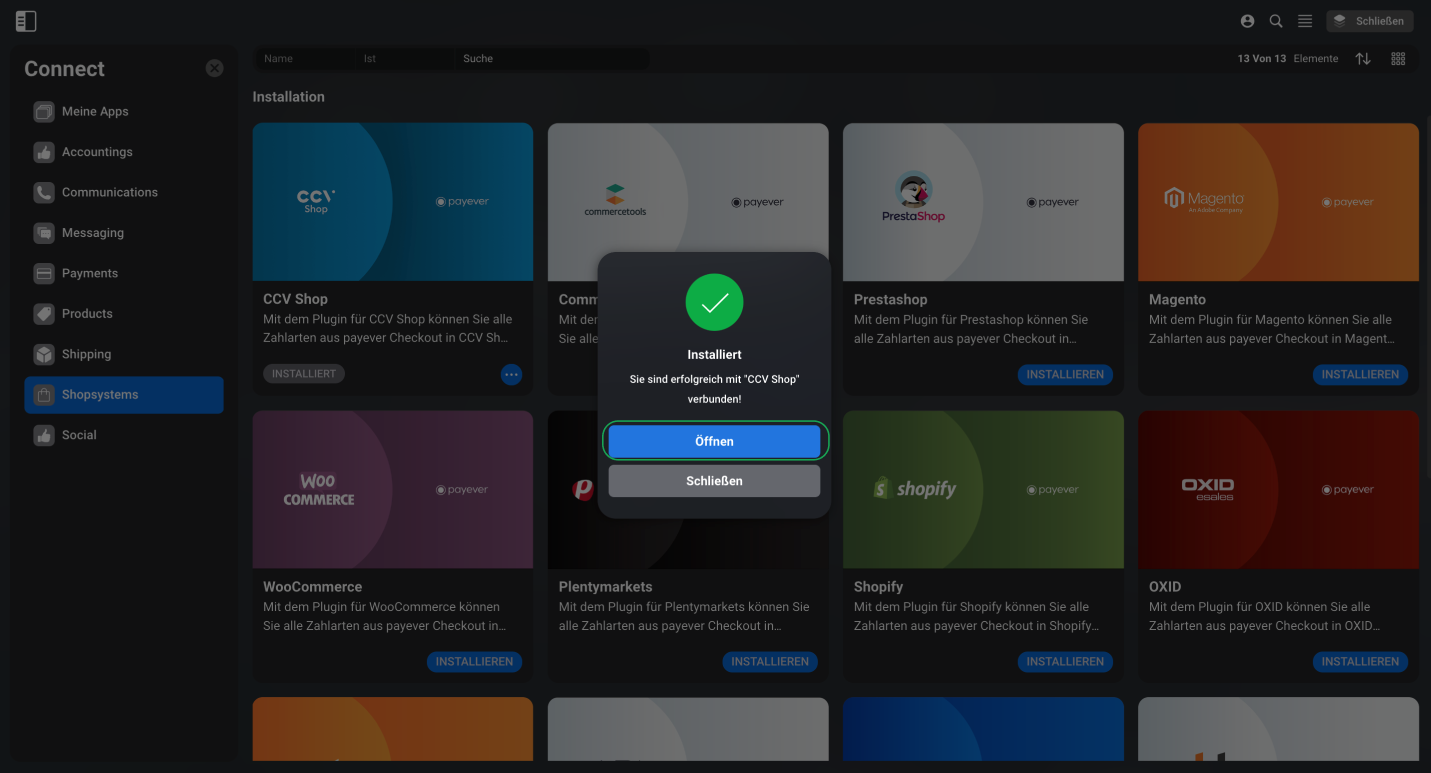Image resolution: width=1431 pixels, height=773 pixels.
Task: Open the OXID esales card thumbnail
Action: (x=1278, y=490)
